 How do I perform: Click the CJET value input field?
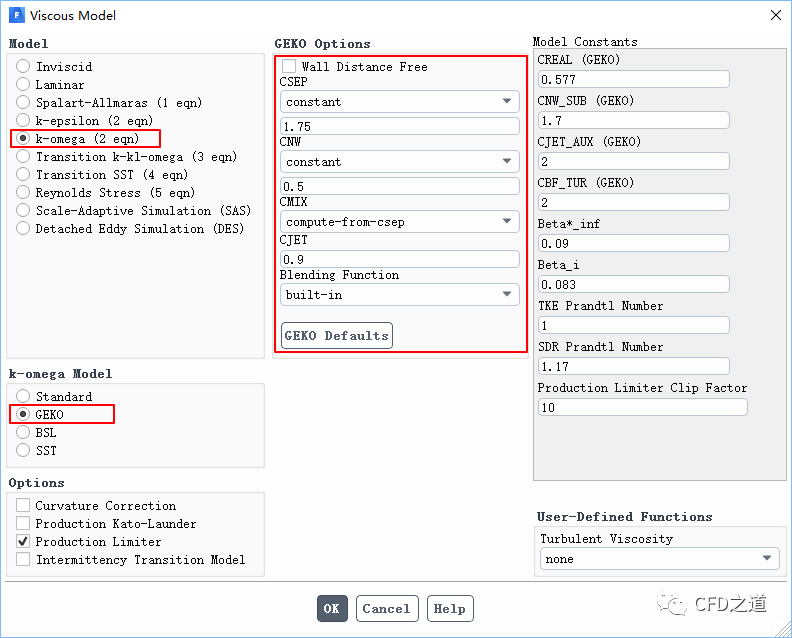coord(399,258)
